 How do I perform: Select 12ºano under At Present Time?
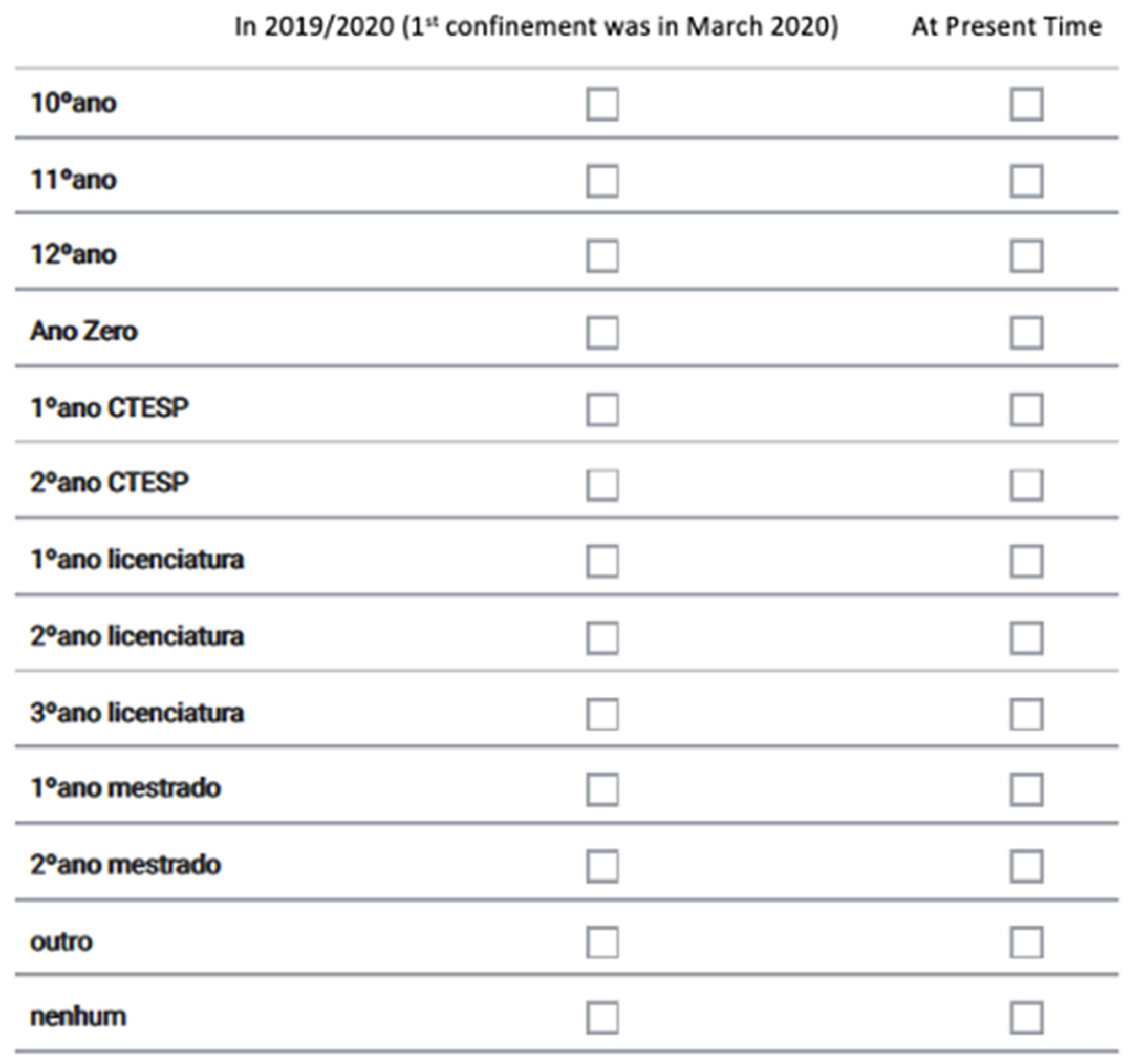[x=1026, y=256]
